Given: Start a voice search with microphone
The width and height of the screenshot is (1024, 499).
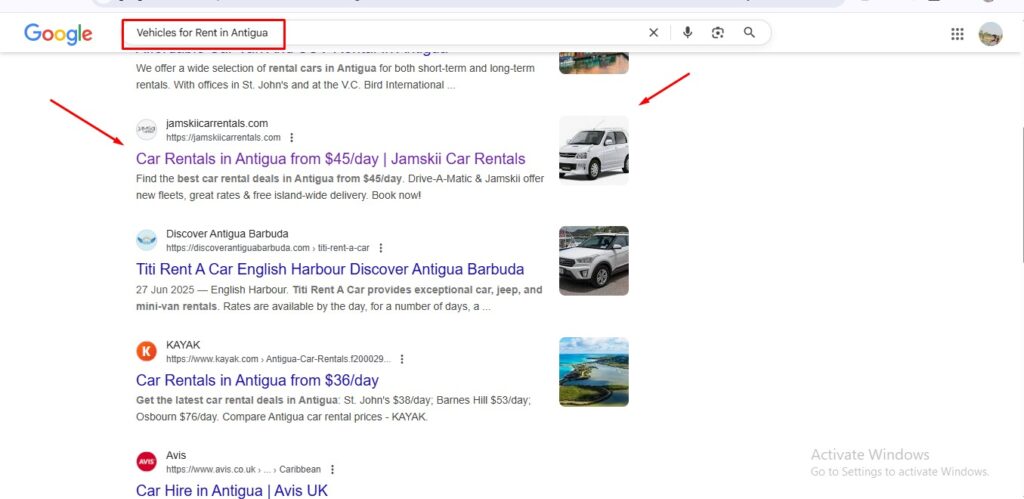Looking at the screenshot, I should click(x=687, y=33).
